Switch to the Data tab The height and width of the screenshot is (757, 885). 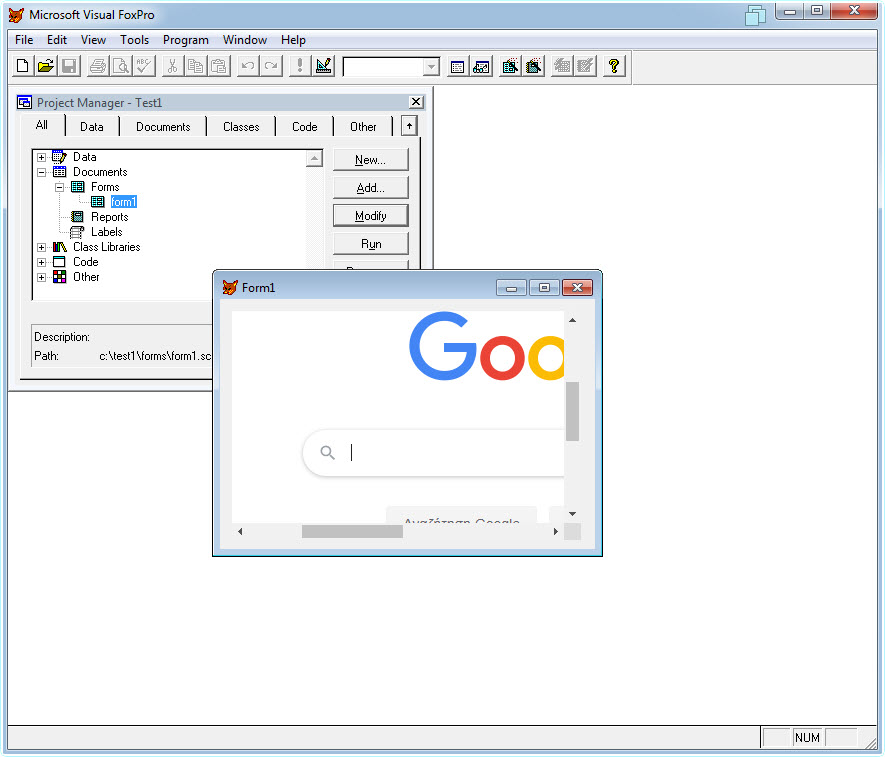91,127
